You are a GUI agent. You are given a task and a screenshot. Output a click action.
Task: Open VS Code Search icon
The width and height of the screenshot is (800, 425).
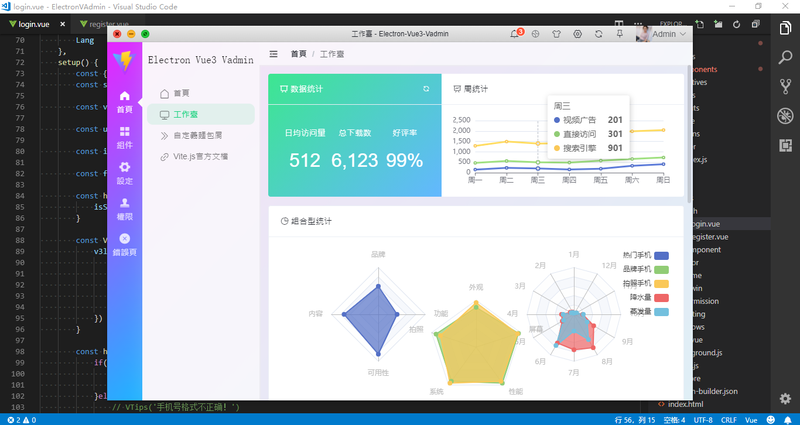[x=785, y=57]
